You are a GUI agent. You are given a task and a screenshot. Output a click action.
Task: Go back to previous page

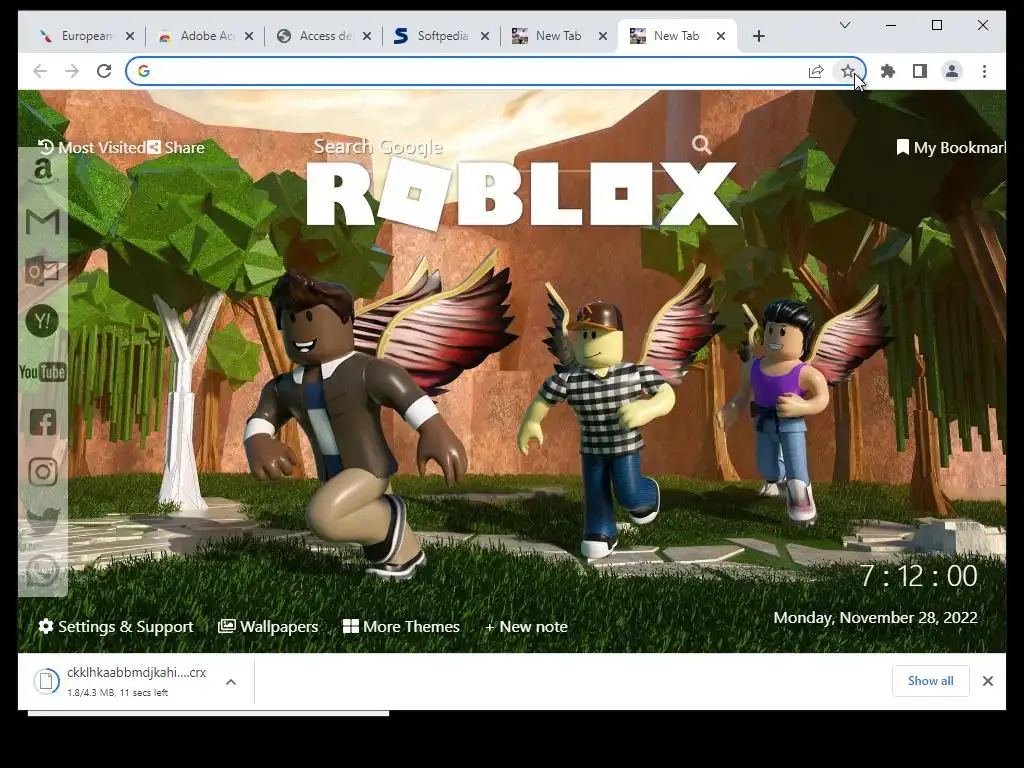[40, 71]
